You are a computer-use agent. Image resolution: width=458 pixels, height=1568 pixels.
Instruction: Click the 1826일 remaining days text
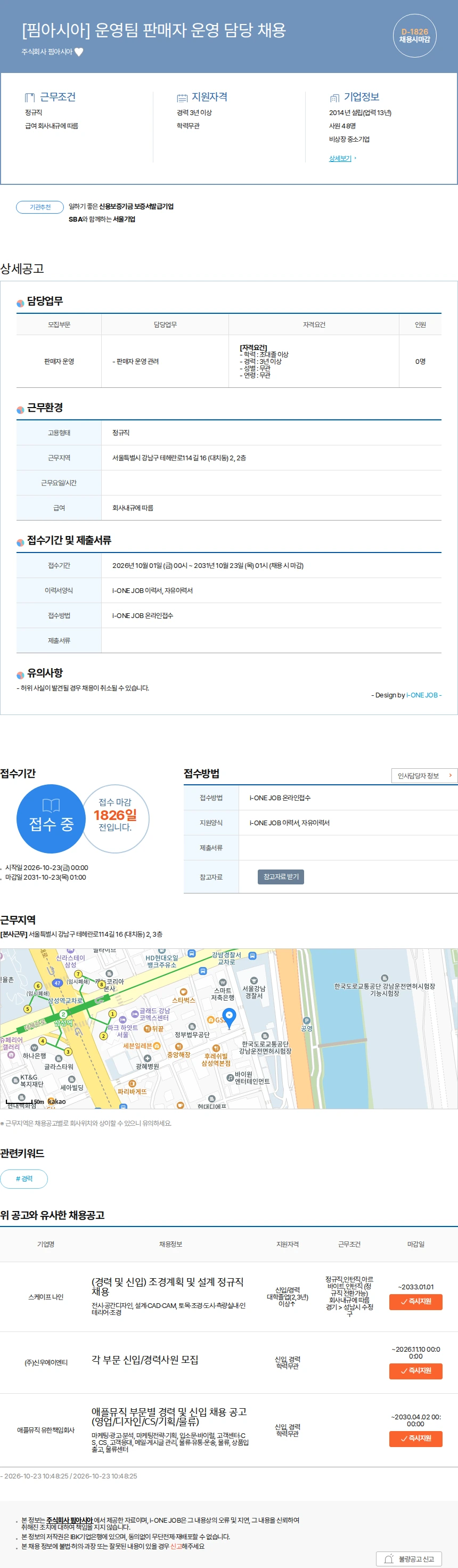click(114, 815)
